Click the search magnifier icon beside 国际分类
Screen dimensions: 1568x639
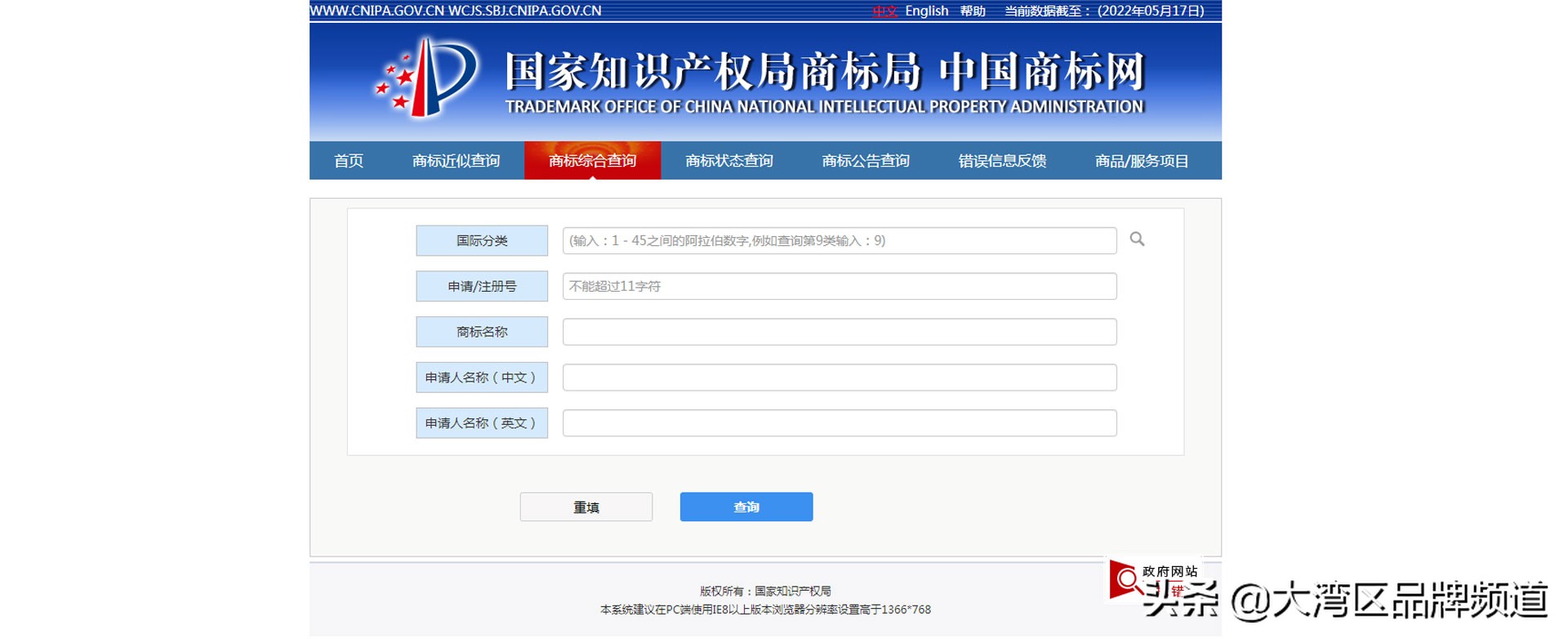coord(1137,239)
